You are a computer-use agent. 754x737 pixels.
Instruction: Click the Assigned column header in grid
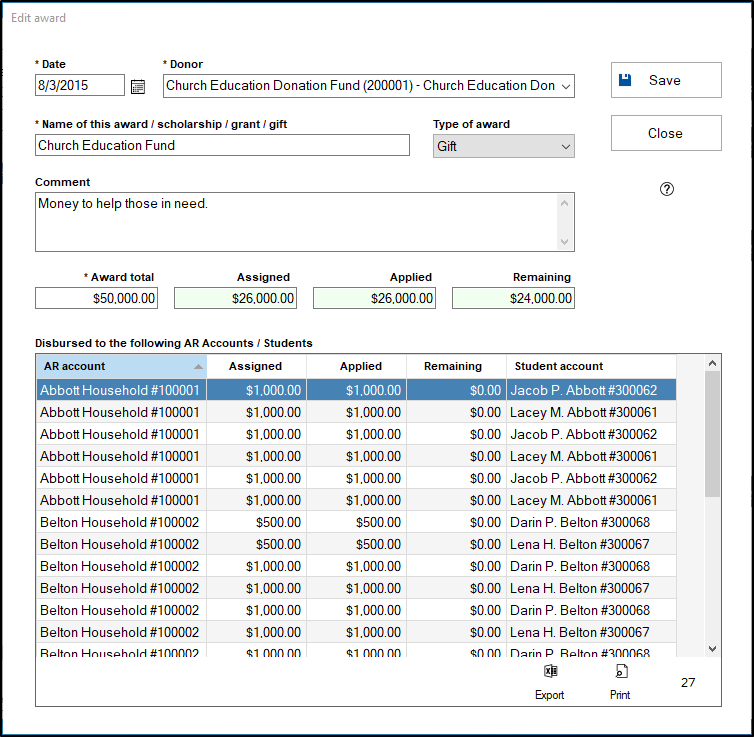tap(256, 366)
